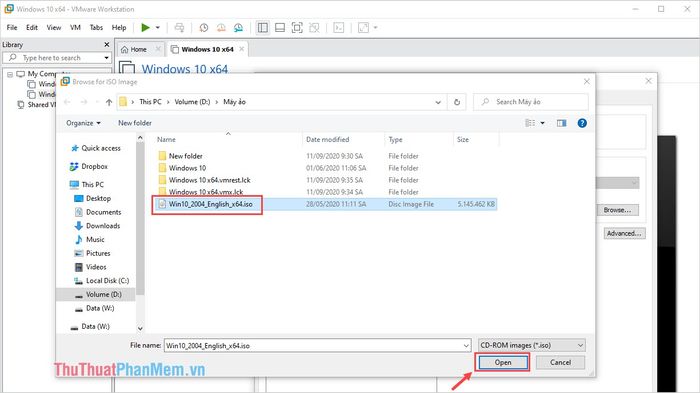Click the Browse... button in settings window
700x393 pixels.
pos(617,210)
